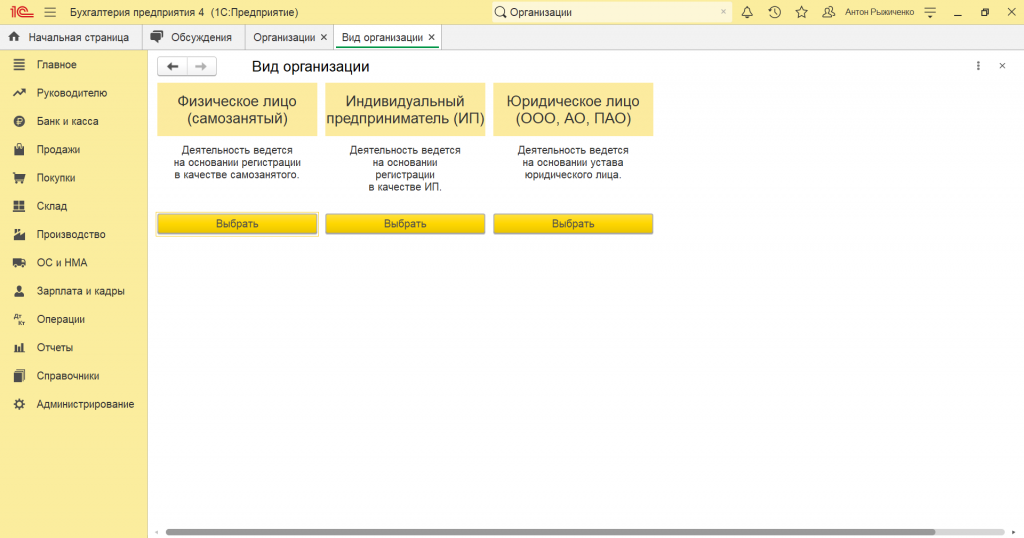The height and width of the screenshot is (538, 1024).
Task: Clear the search field with the x
Action: coord(723,12)
